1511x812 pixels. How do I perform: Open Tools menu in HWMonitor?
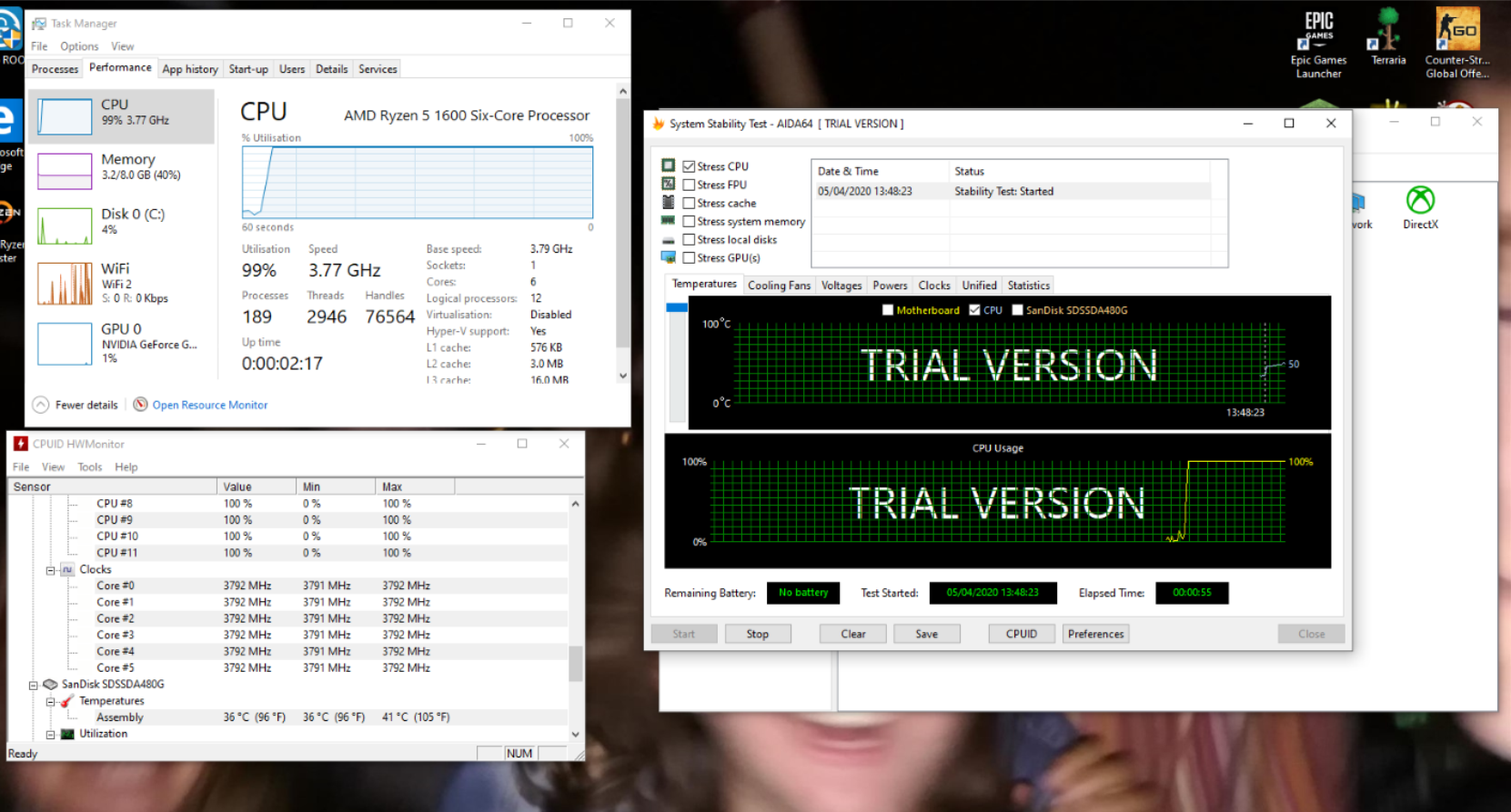90,467
